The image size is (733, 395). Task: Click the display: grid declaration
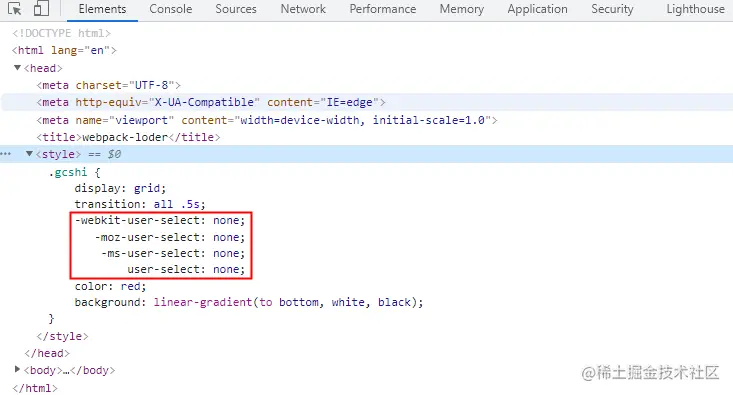click(x=120, y=188)
